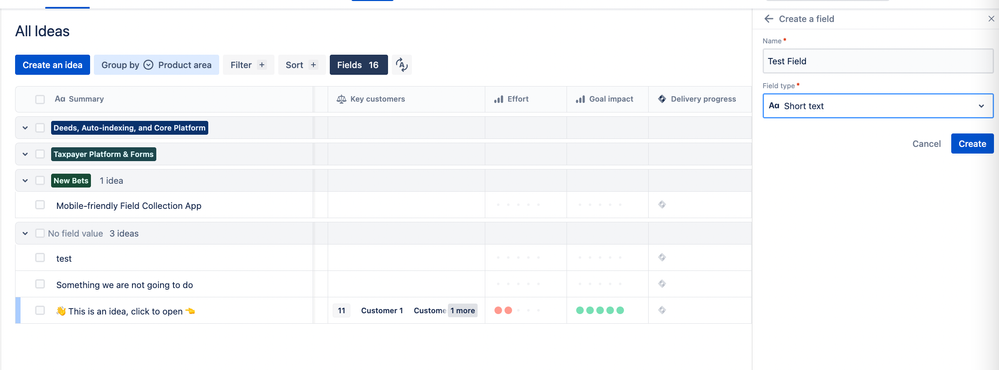Collapse the No field value group

[x=25, y=234]
